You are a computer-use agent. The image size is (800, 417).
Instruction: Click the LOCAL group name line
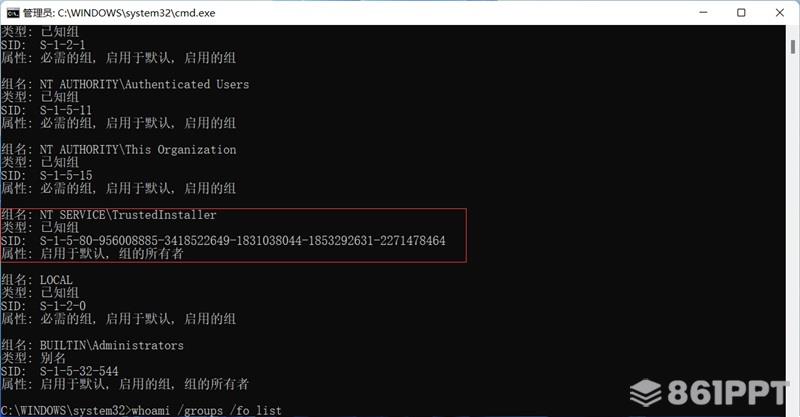click(37, 280)
